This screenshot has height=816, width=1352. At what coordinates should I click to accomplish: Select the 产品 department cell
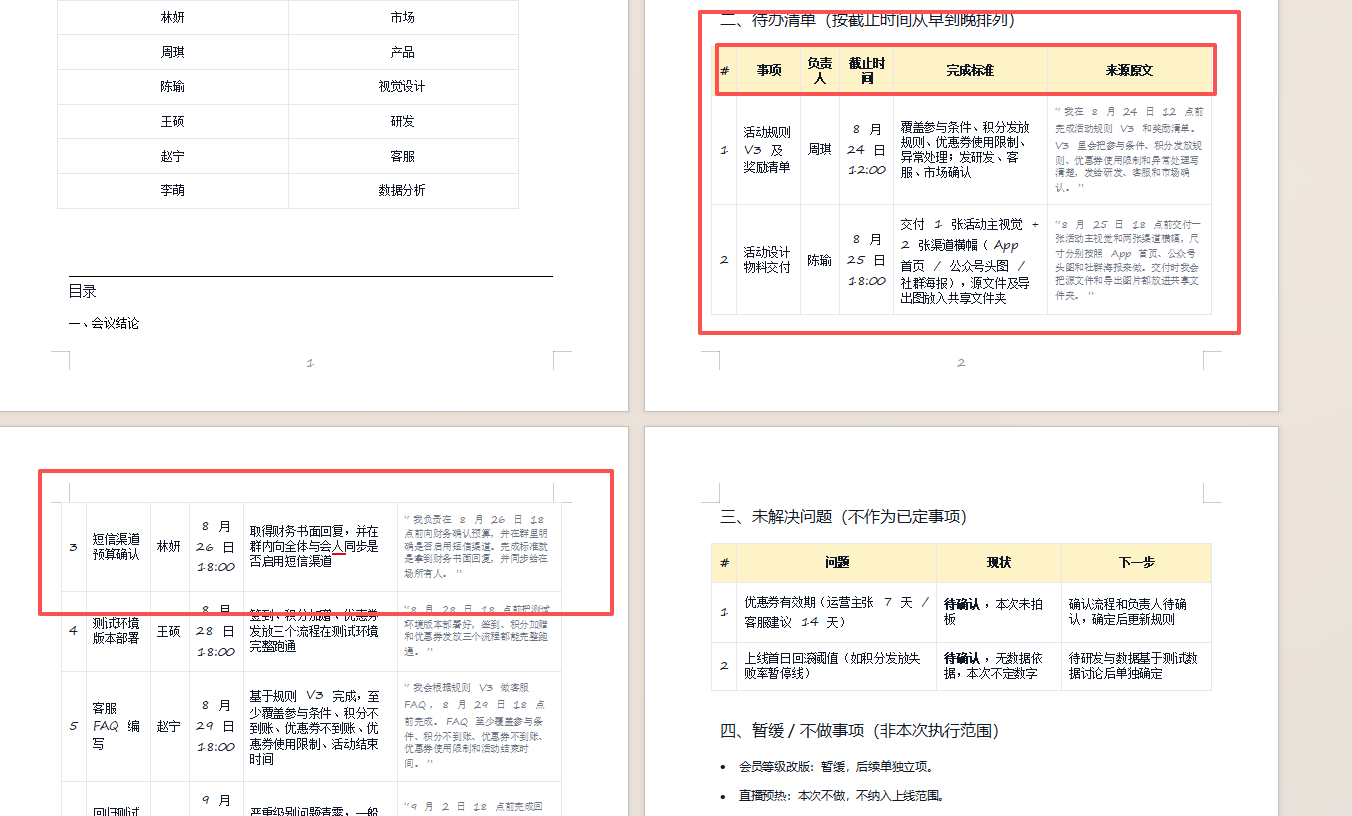403,52
